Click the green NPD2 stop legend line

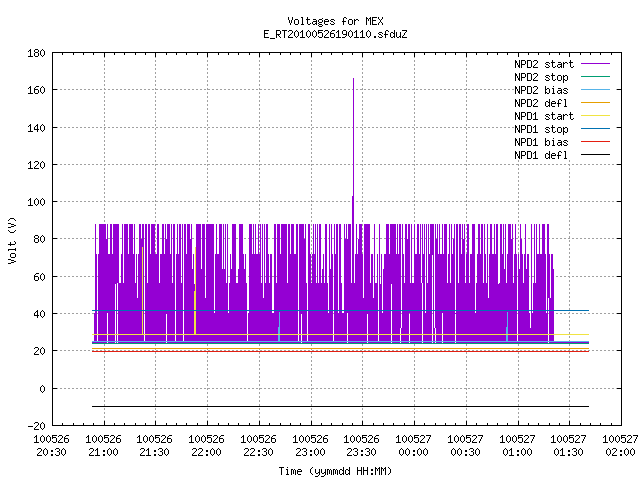pyautogui.click(x=596, y=77)
